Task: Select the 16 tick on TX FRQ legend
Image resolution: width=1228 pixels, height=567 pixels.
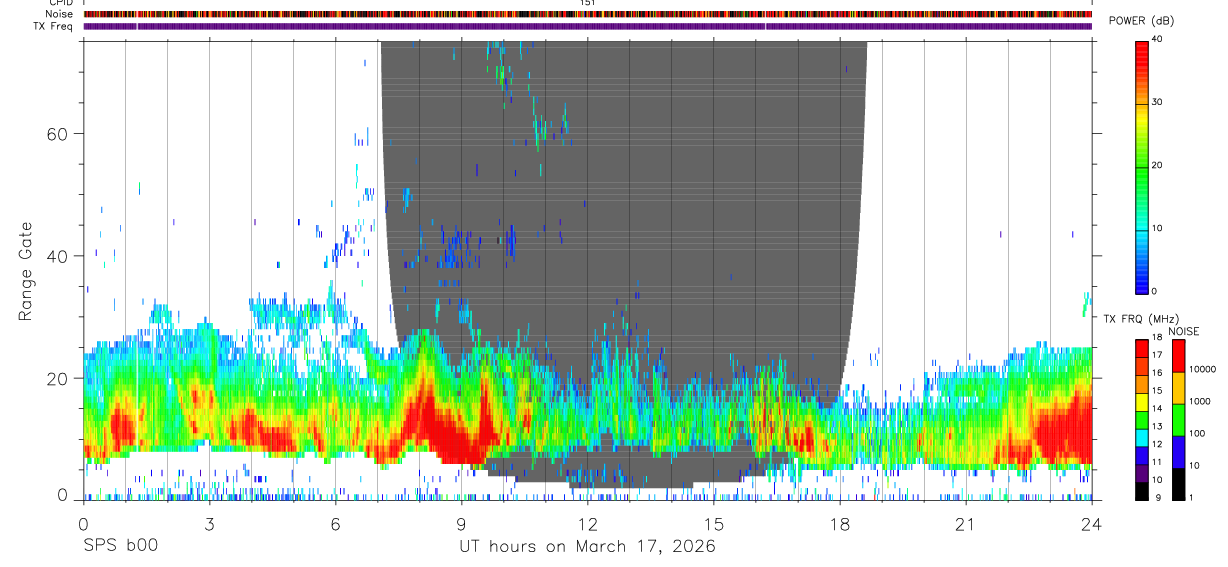Action: [1156, 373]
